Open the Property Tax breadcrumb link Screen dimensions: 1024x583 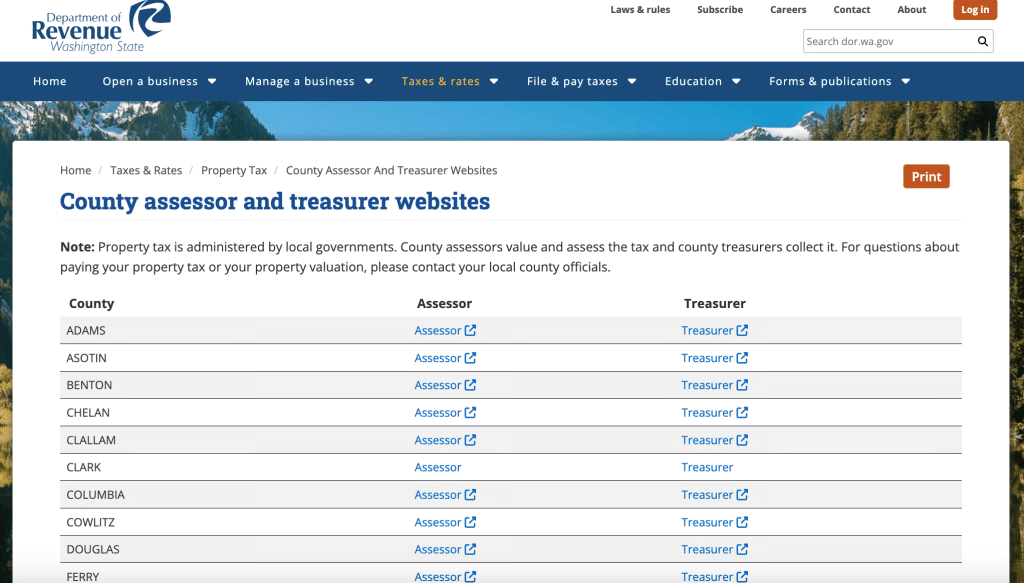coord(234,170)
